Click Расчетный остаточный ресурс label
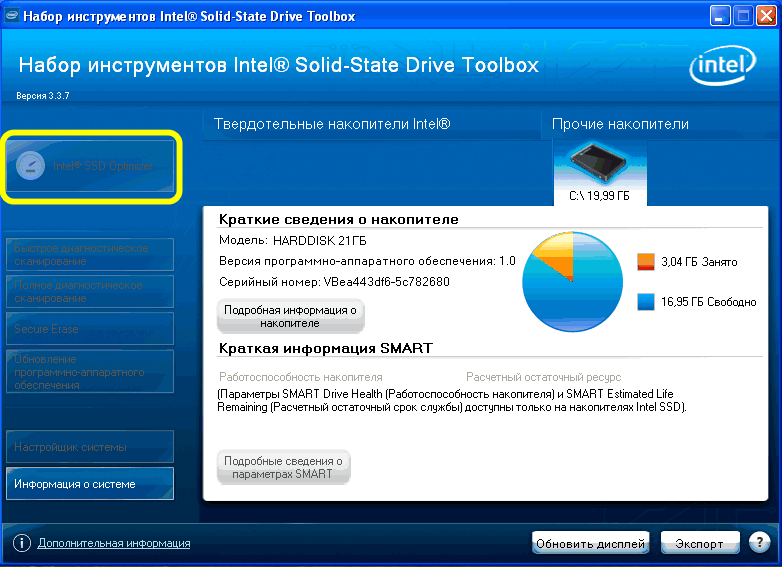The width and height of the screenshot is (782, 567). pyautogui.click(x=544, y=377)
